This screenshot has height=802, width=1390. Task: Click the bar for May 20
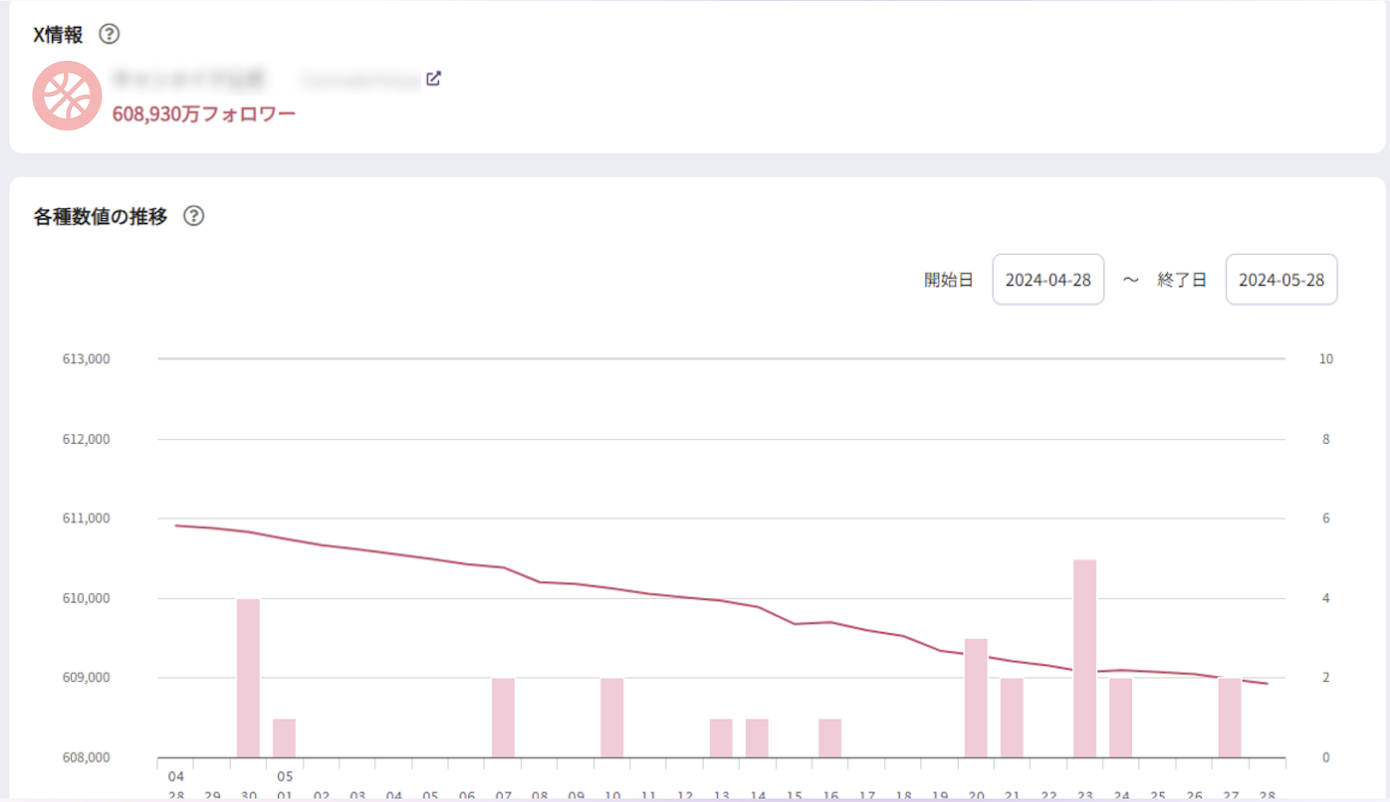976,698
